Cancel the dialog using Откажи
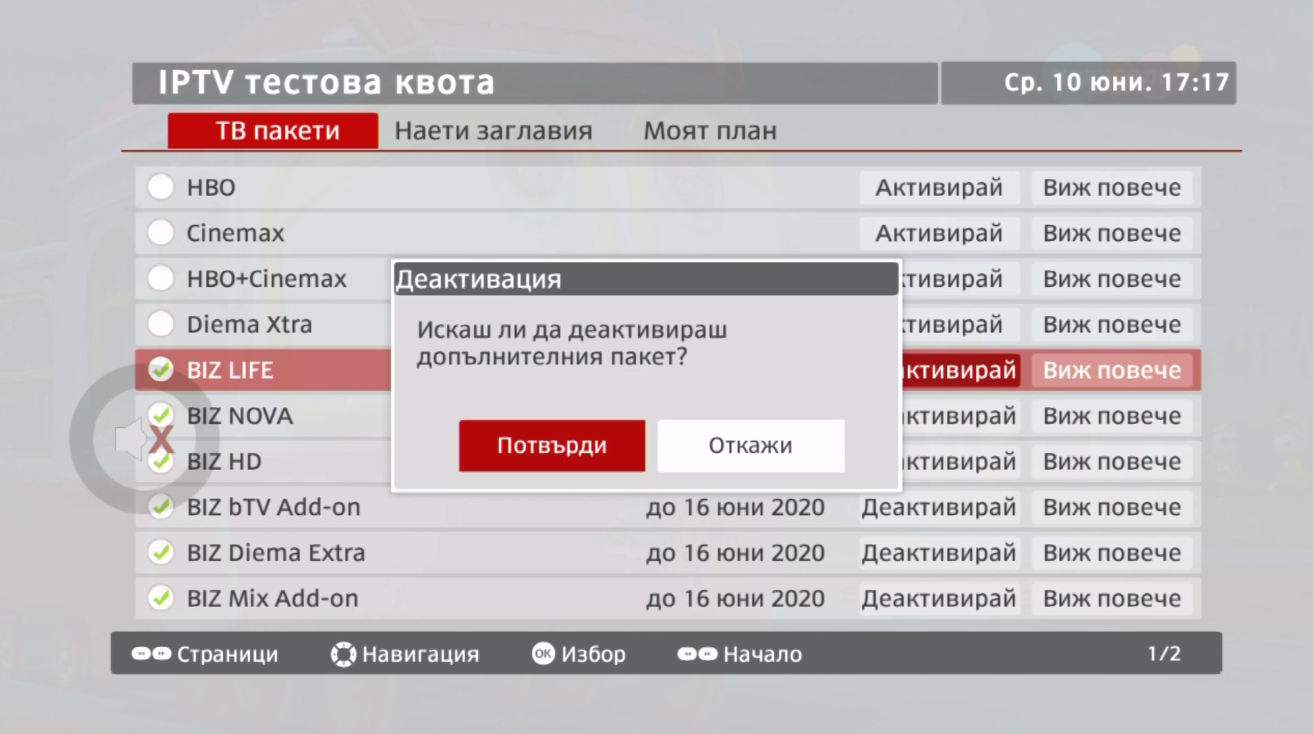This screenshot has height=734, width=1313. click(751, 445)
